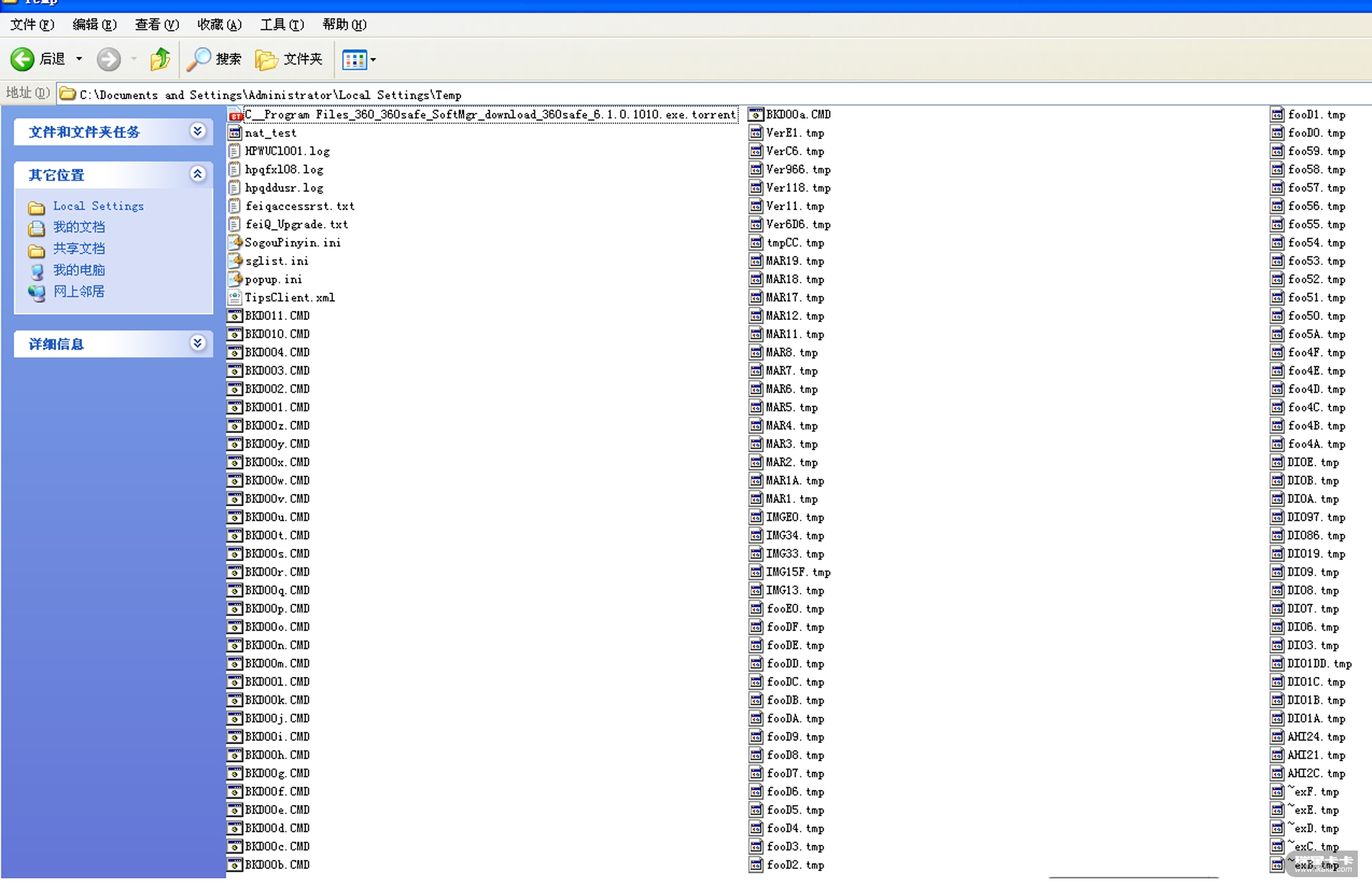
Task: Collapse the 其它位置 panel
Action: click(x=197, y=174)
